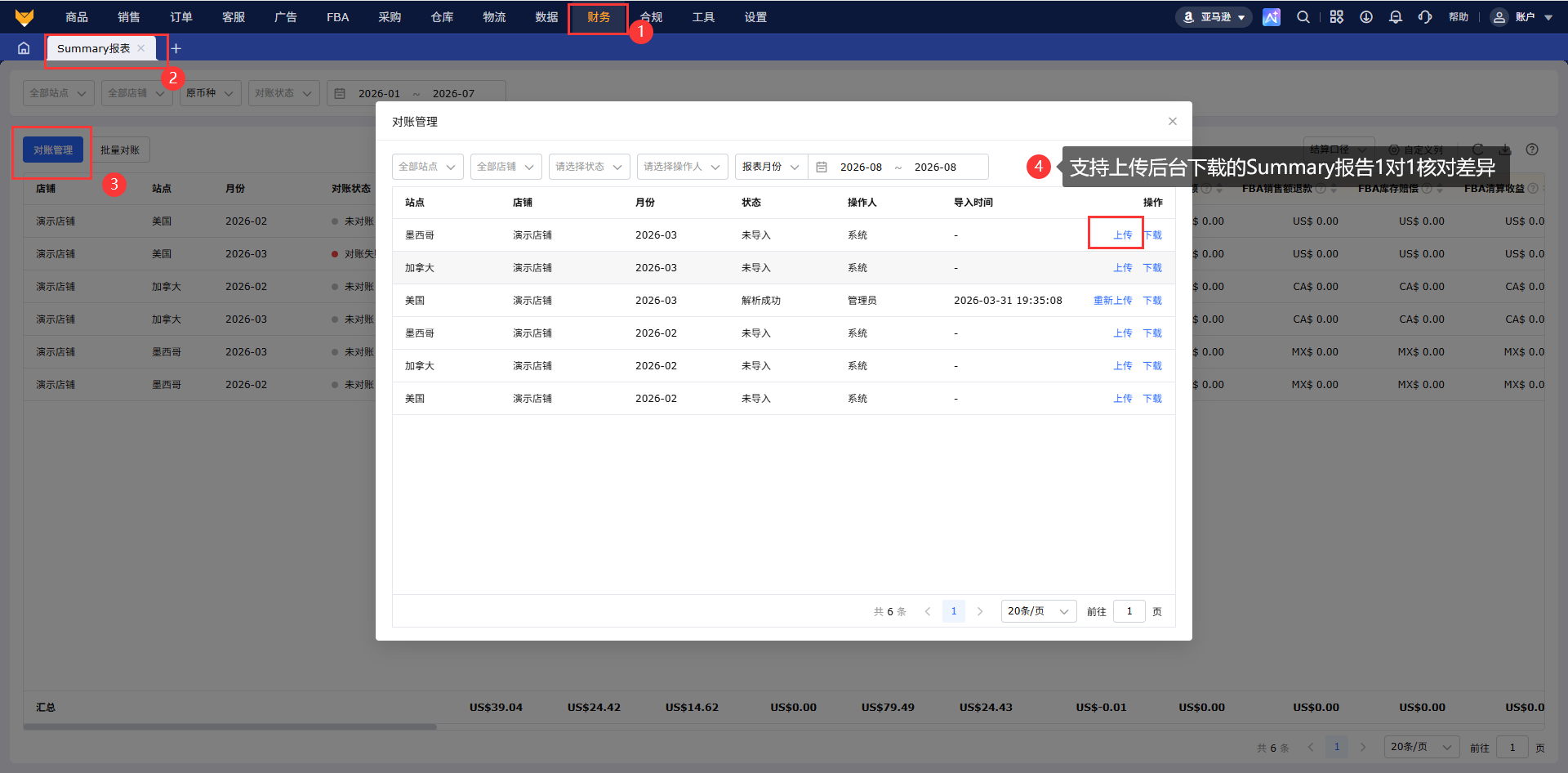Click the help question mark icon
The height and width of the screenshot is (773, 1568).
coord(1532,150)
